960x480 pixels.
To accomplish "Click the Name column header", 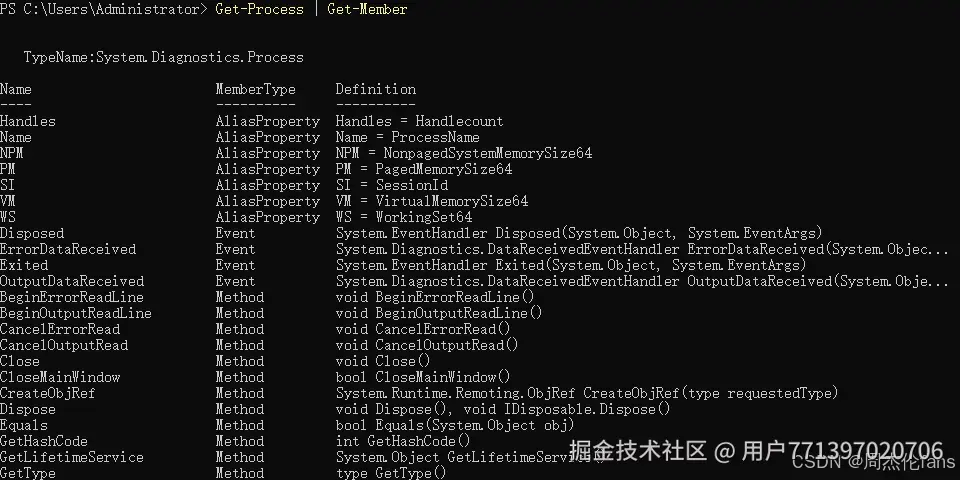I will point(16,89).
